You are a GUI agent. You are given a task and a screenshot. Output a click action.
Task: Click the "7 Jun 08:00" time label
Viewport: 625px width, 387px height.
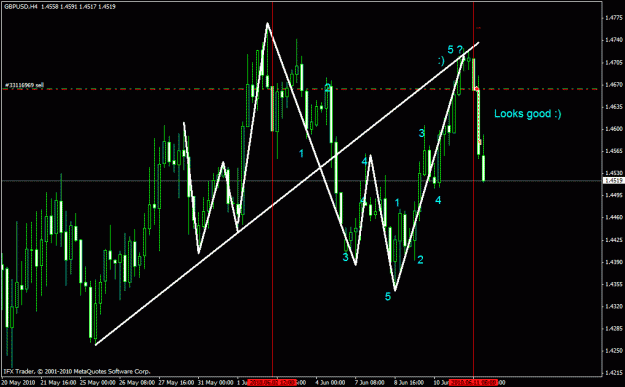point(370,383)
